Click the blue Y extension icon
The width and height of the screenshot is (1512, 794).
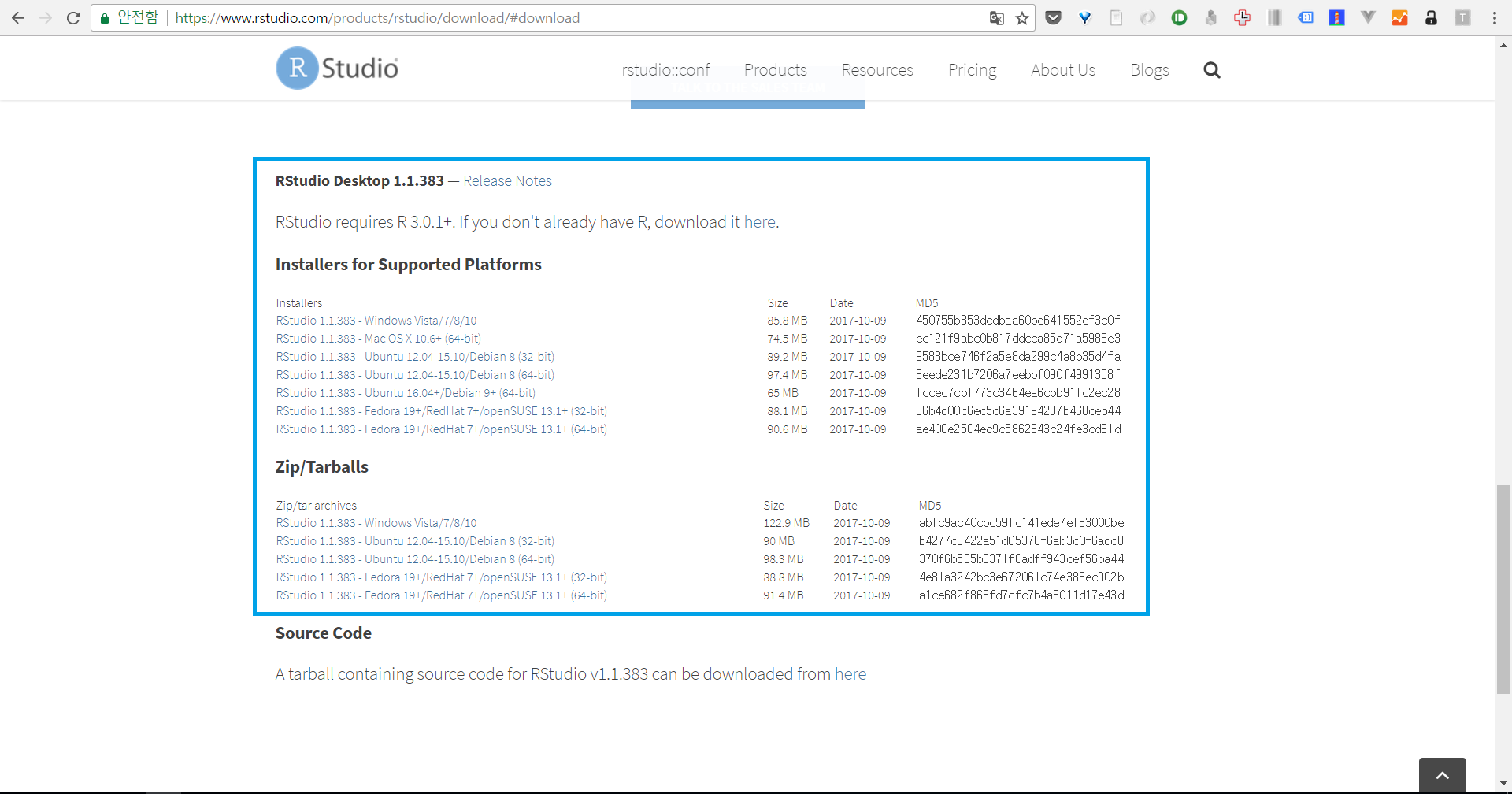(1084, 17)
